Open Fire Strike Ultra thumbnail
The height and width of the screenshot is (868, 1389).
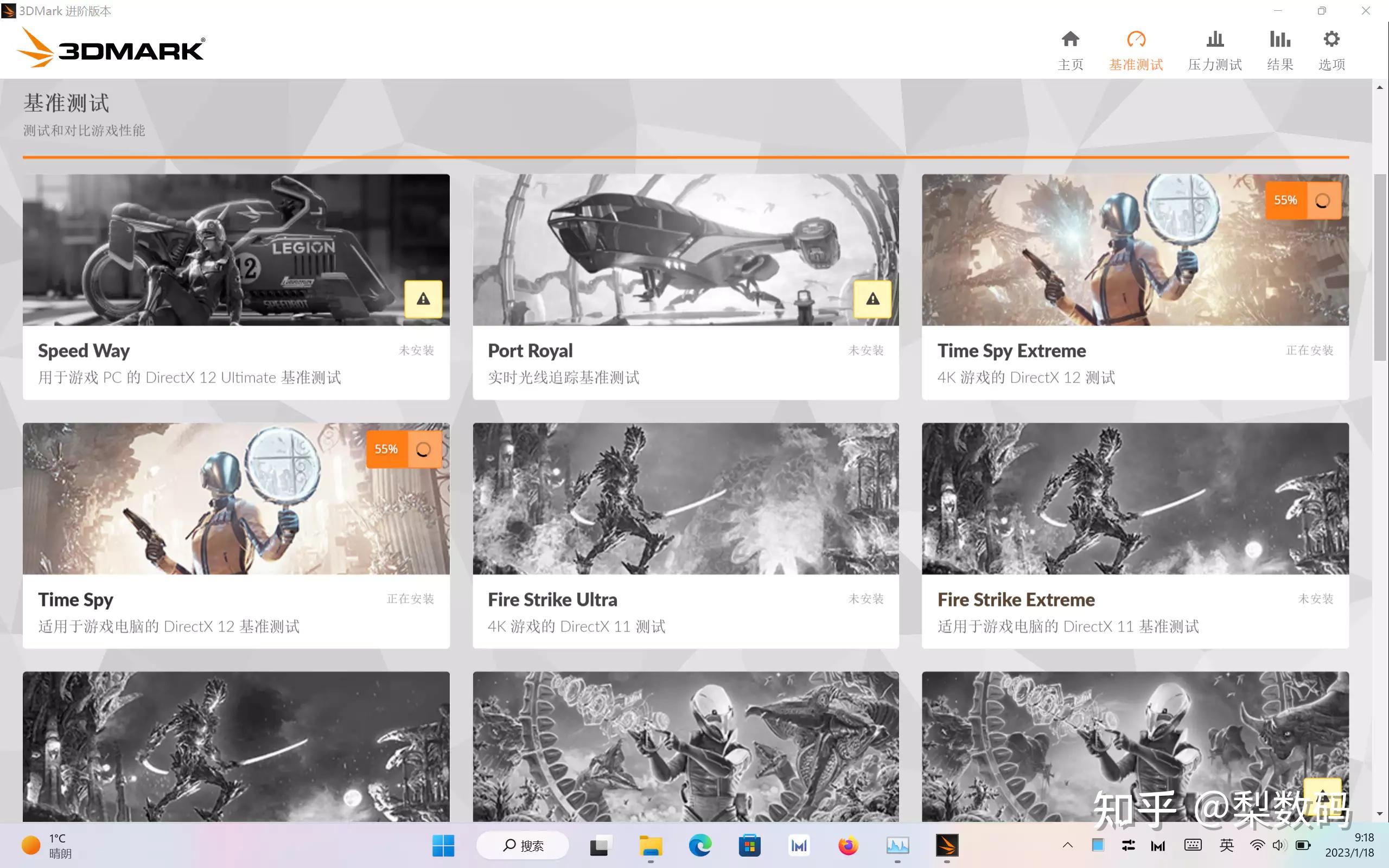[x=685, y=499]
